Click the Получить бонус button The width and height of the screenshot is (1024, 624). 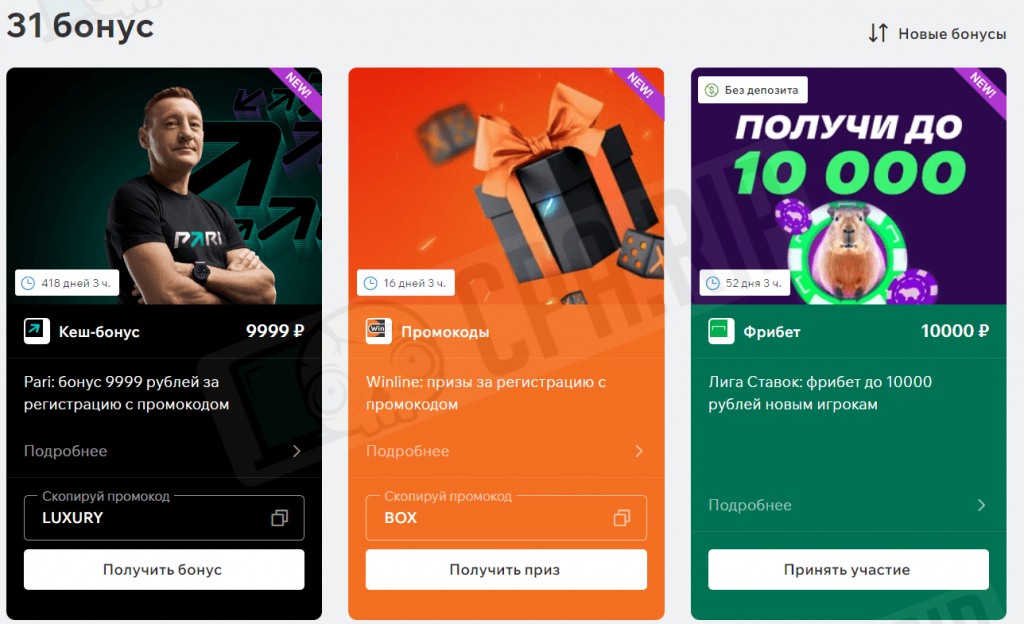point(164,569)
